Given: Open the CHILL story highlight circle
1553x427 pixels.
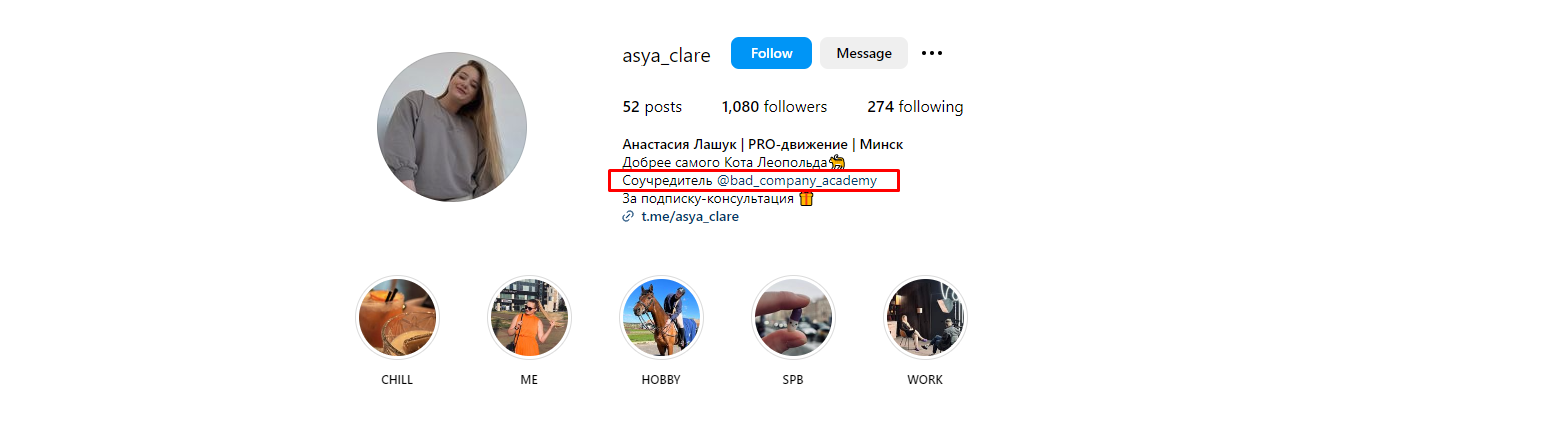Looking at the screenshot, I should point(397,318).
